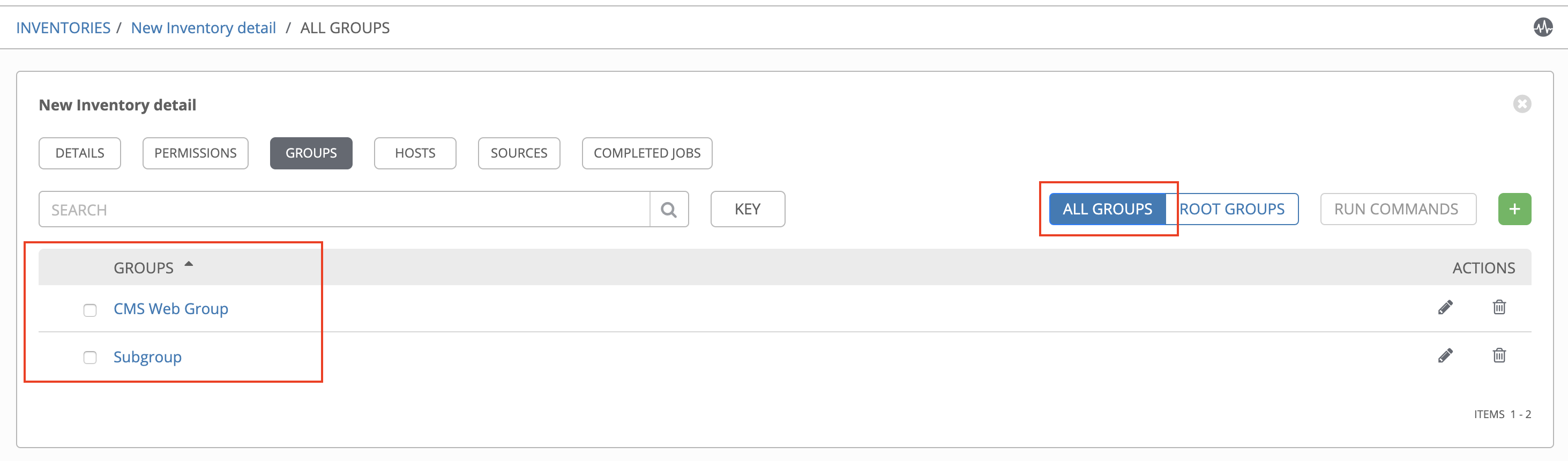Click into the SEARCH input field
The height and width of the screenshot is (461, 1568).
pos(304,209)
